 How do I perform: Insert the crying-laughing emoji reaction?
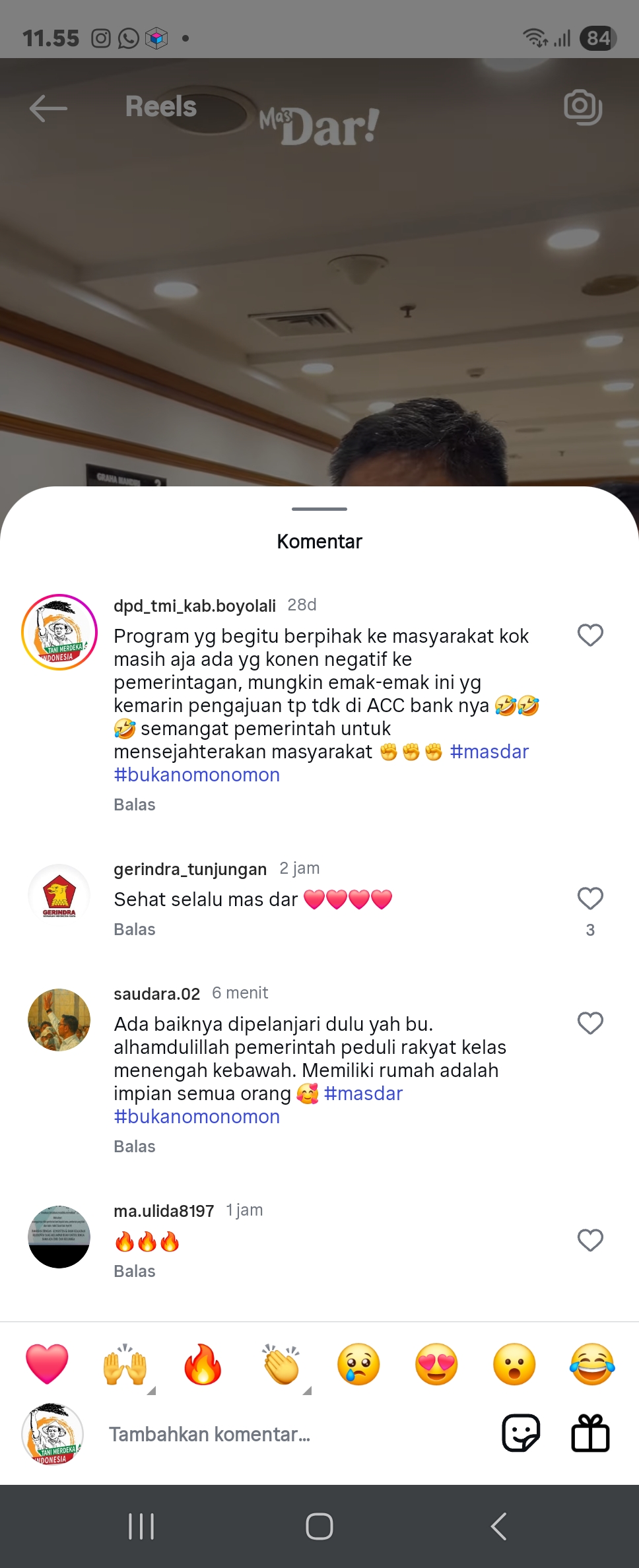592,1364
